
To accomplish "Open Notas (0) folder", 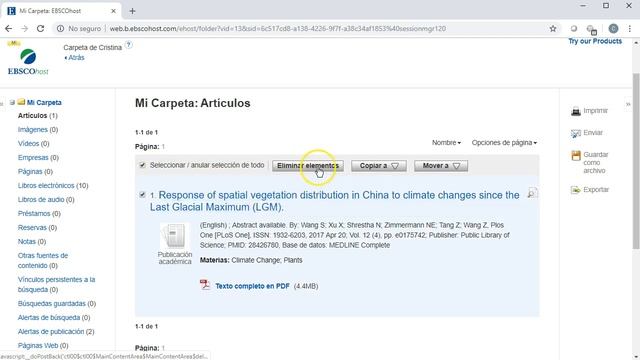I will [x=32, y=242].
